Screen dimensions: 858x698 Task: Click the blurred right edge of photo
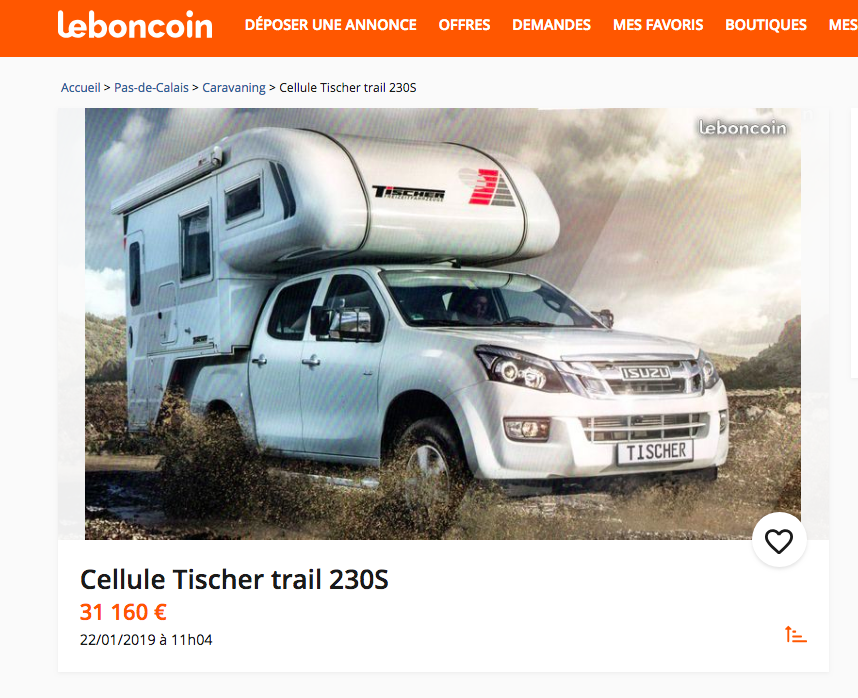815,324
